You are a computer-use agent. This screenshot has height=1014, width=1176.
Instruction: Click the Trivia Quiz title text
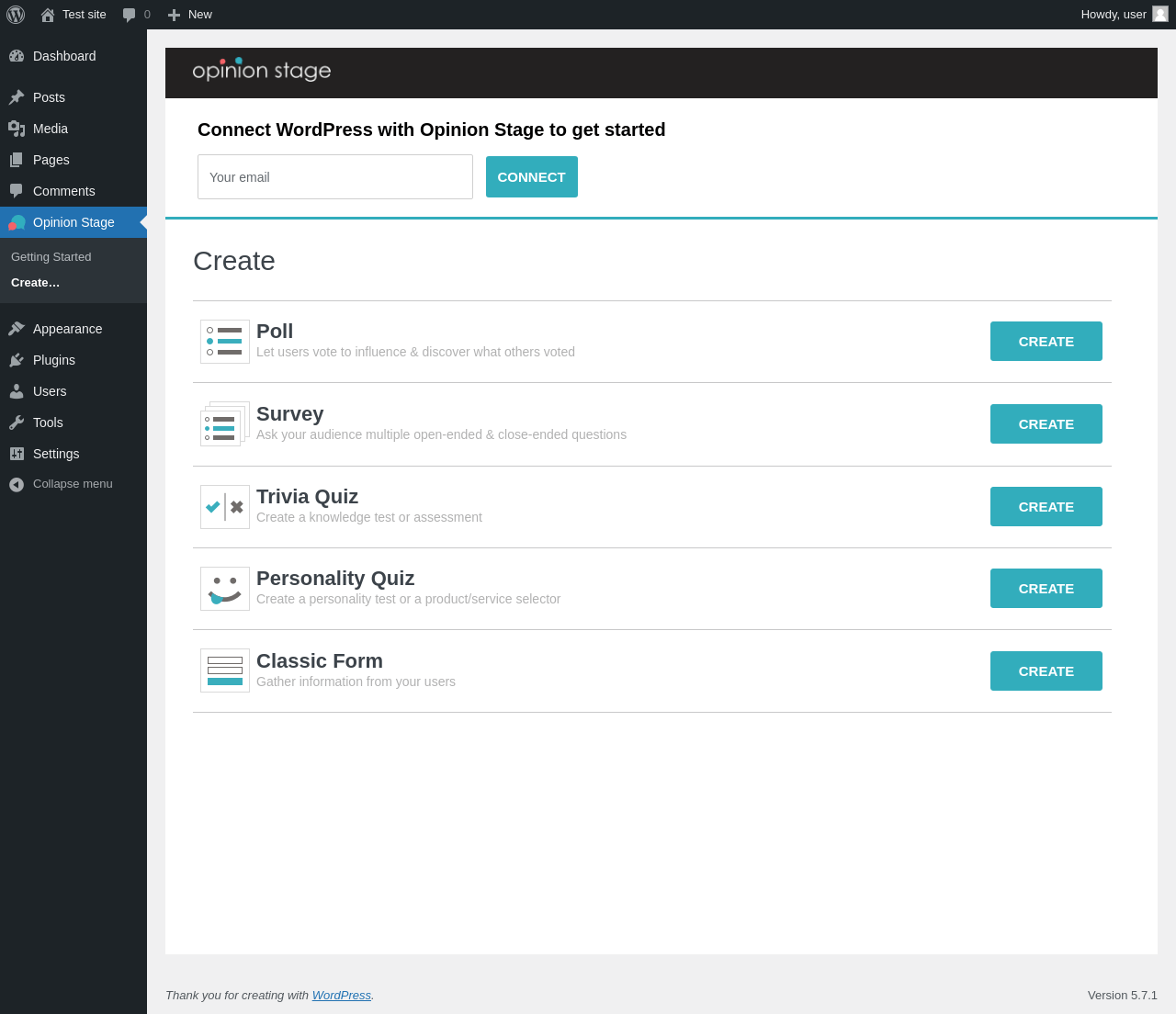308,497
